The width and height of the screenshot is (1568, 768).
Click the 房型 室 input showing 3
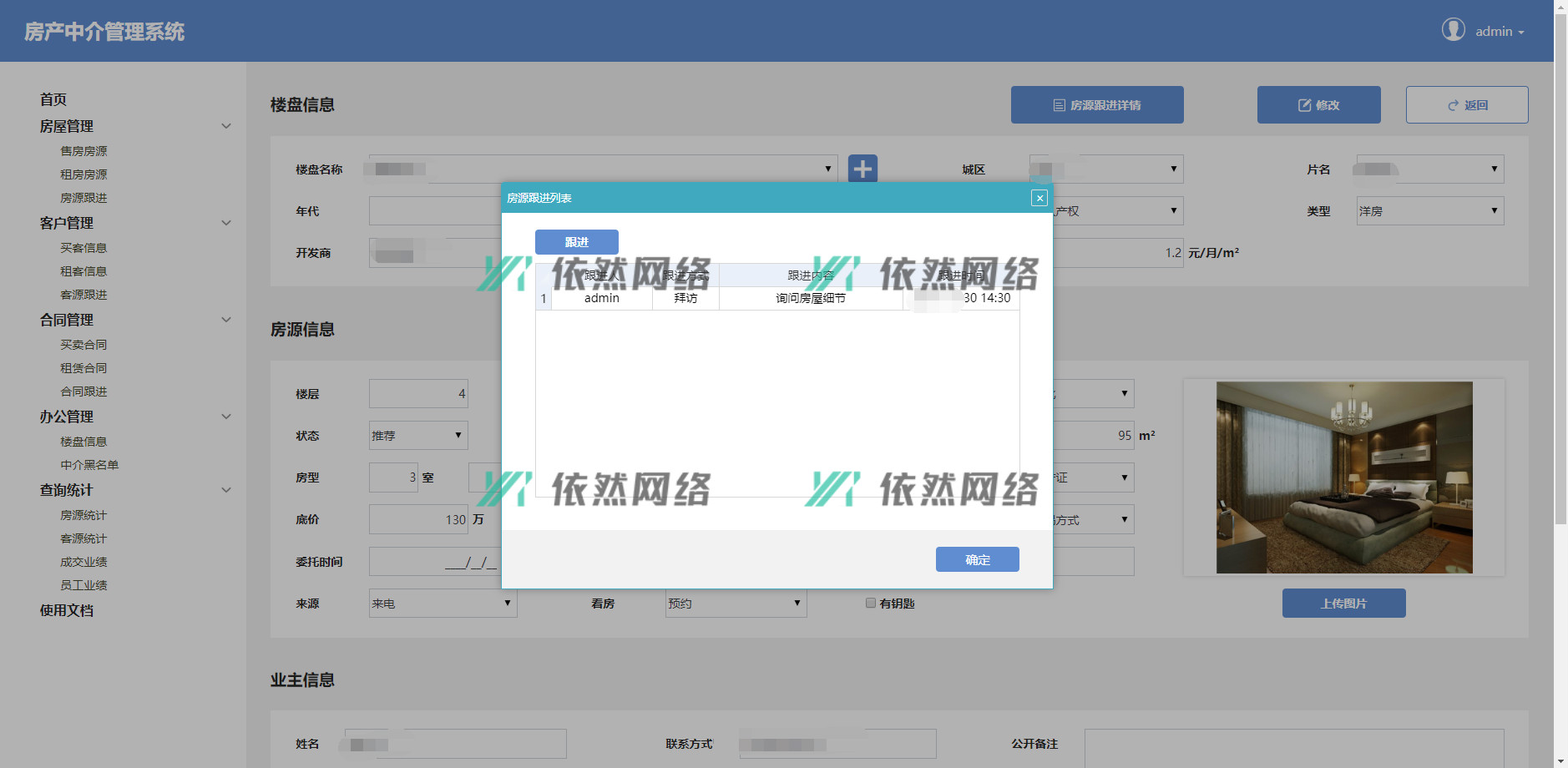(x=393, y=477)
